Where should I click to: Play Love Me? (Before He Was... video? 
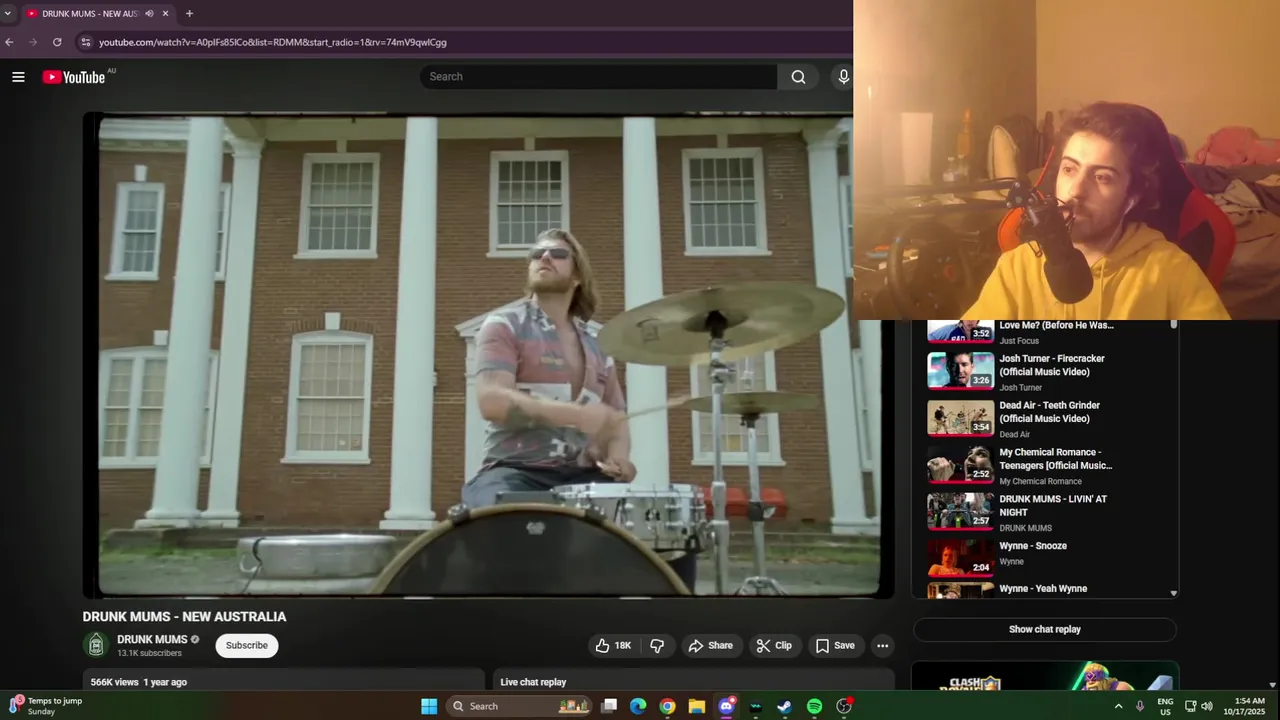pyautogui.click(x=1056, y=325)
